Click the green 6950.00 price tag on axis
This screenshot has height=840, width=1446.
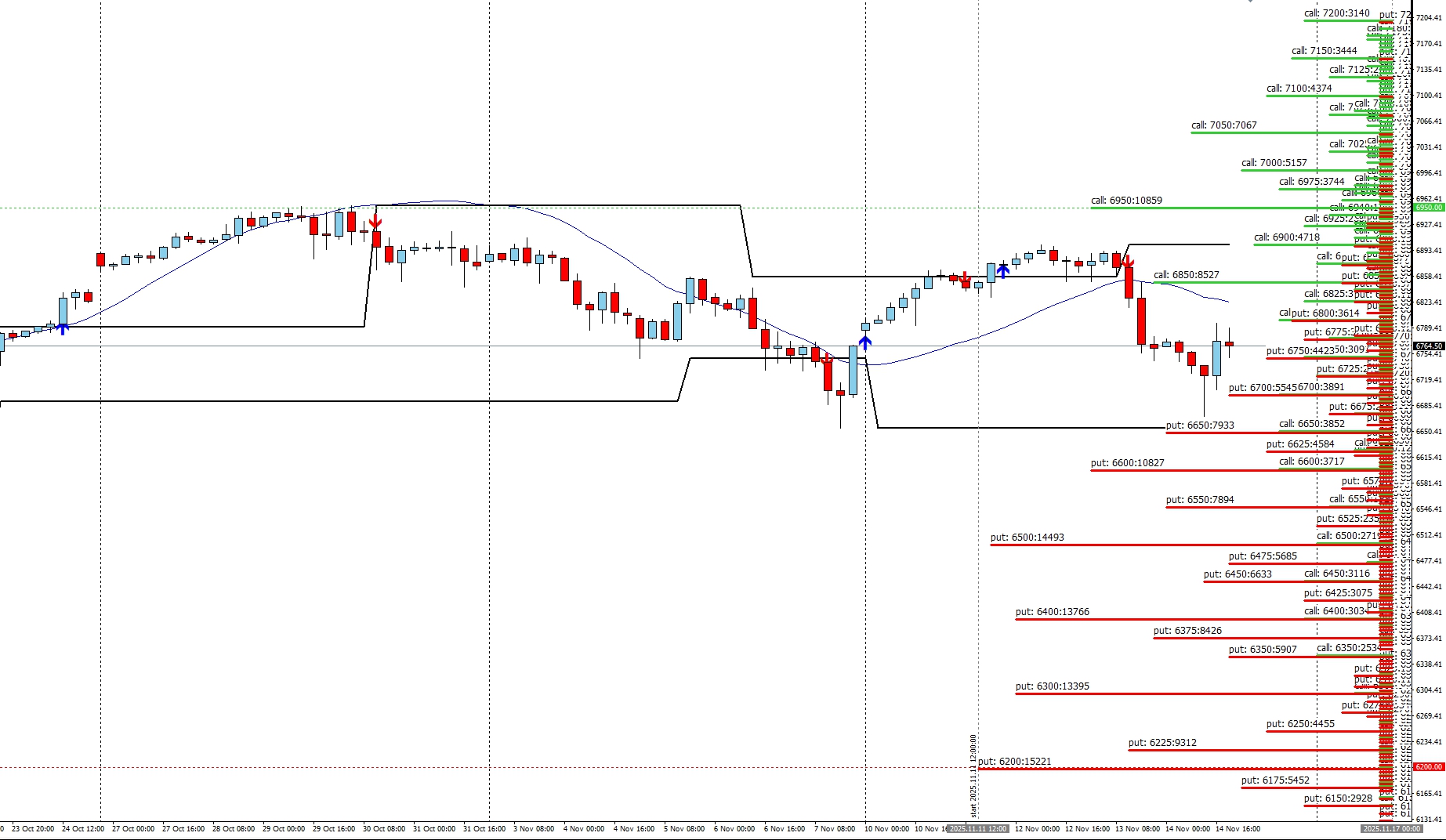[x=1428, y=208]
